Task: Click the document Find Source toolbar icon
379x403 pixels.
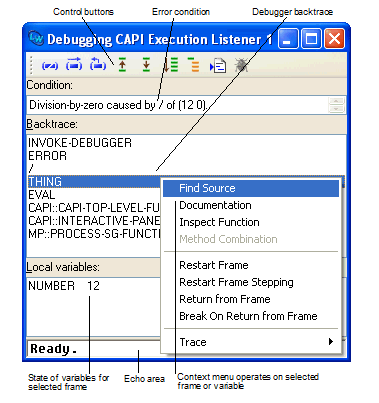Action: [218, 65]
